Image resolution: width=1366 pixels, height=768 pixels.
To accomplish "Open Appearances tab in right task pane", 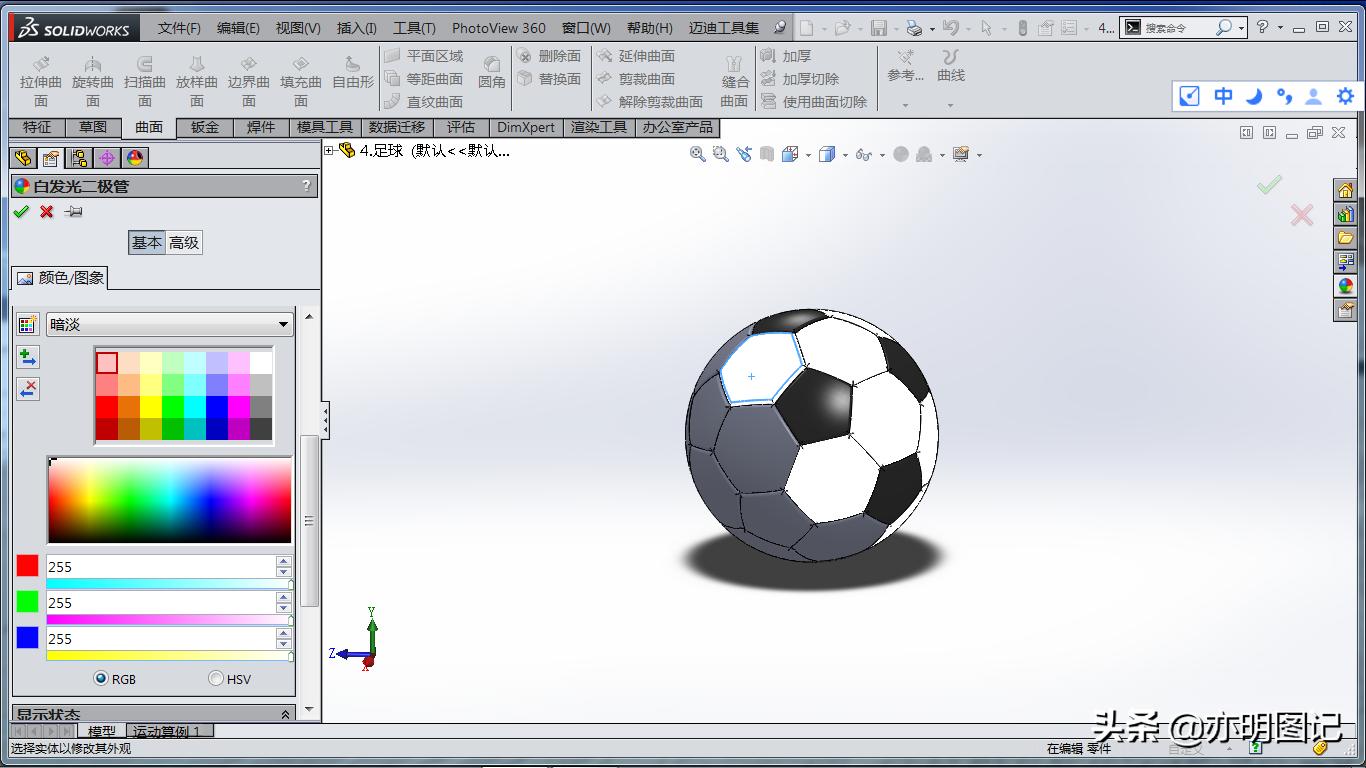I will (x=1345, y=286).
